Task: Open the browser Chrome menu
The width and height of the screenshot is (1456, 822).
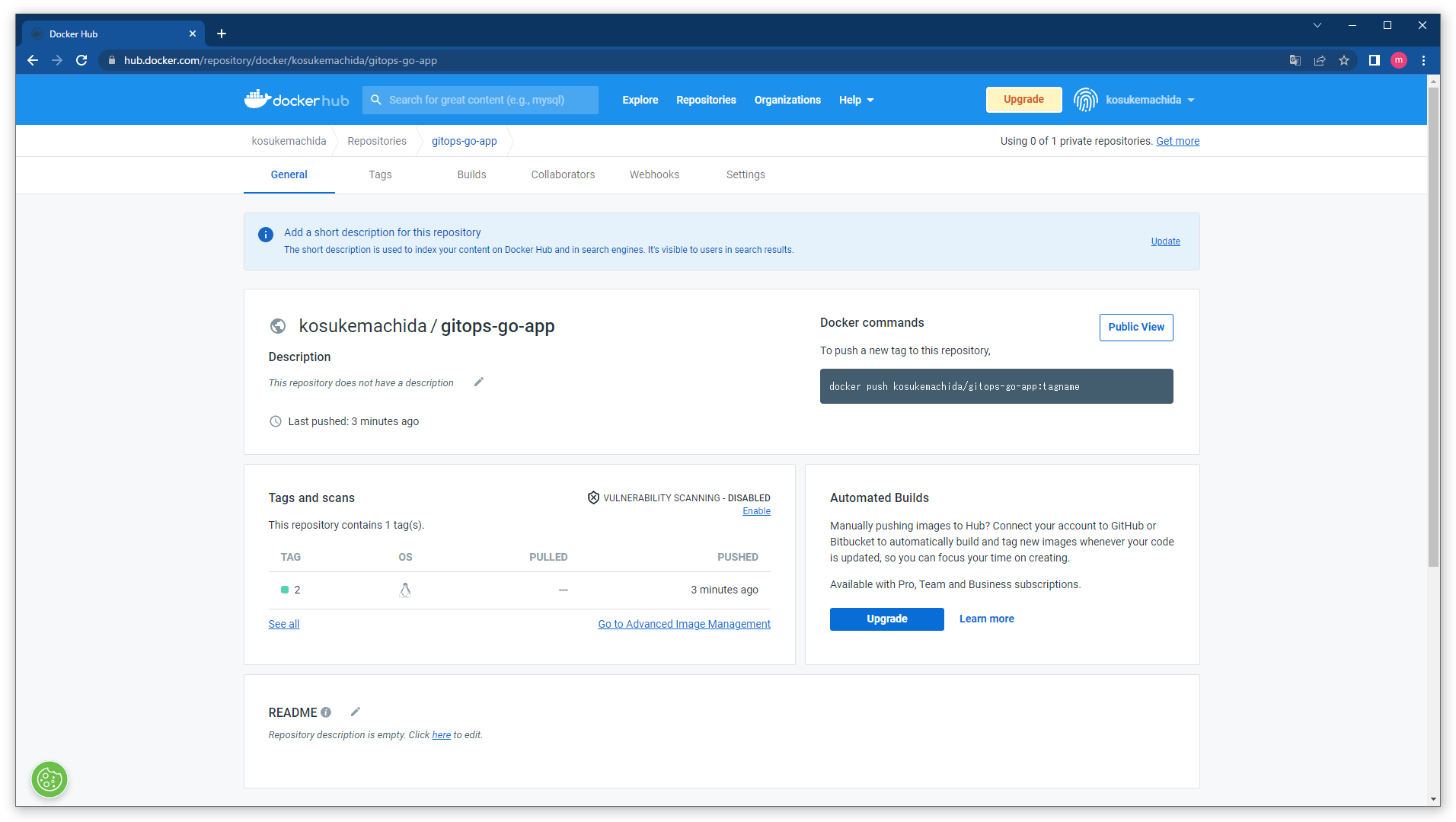Action: 1422,60
